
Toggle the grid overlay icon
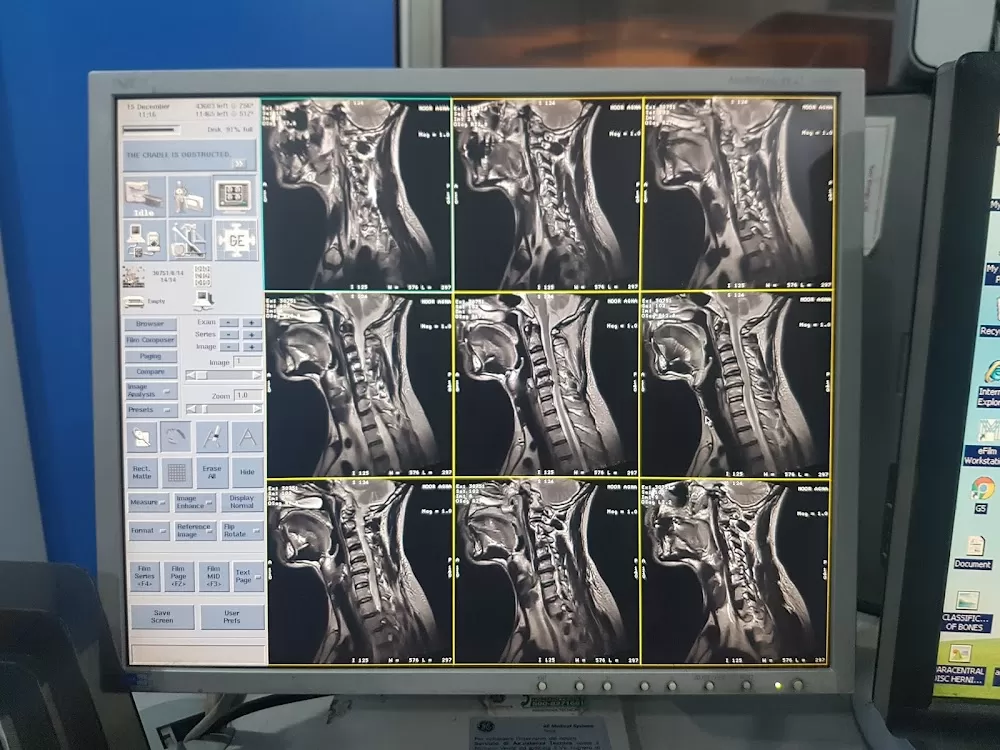coord(177,473)
